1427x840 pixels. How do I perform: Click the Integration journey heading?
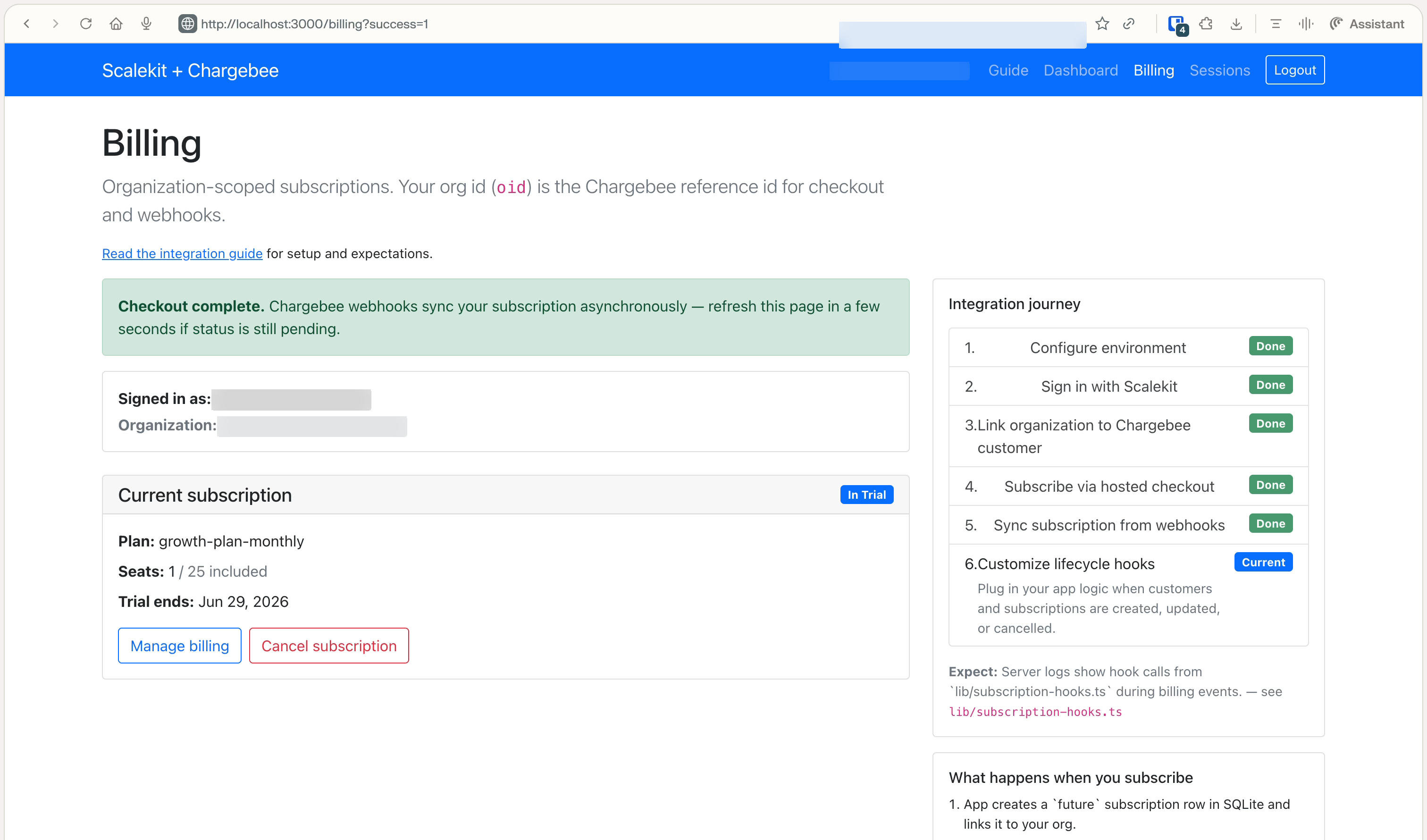tap(1014, 303)
